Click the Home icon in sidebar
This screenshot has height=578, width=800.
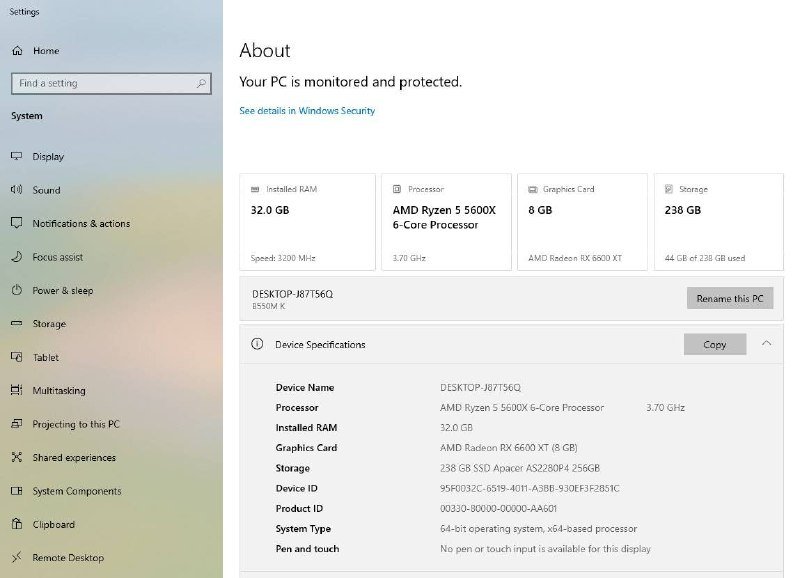17,51
